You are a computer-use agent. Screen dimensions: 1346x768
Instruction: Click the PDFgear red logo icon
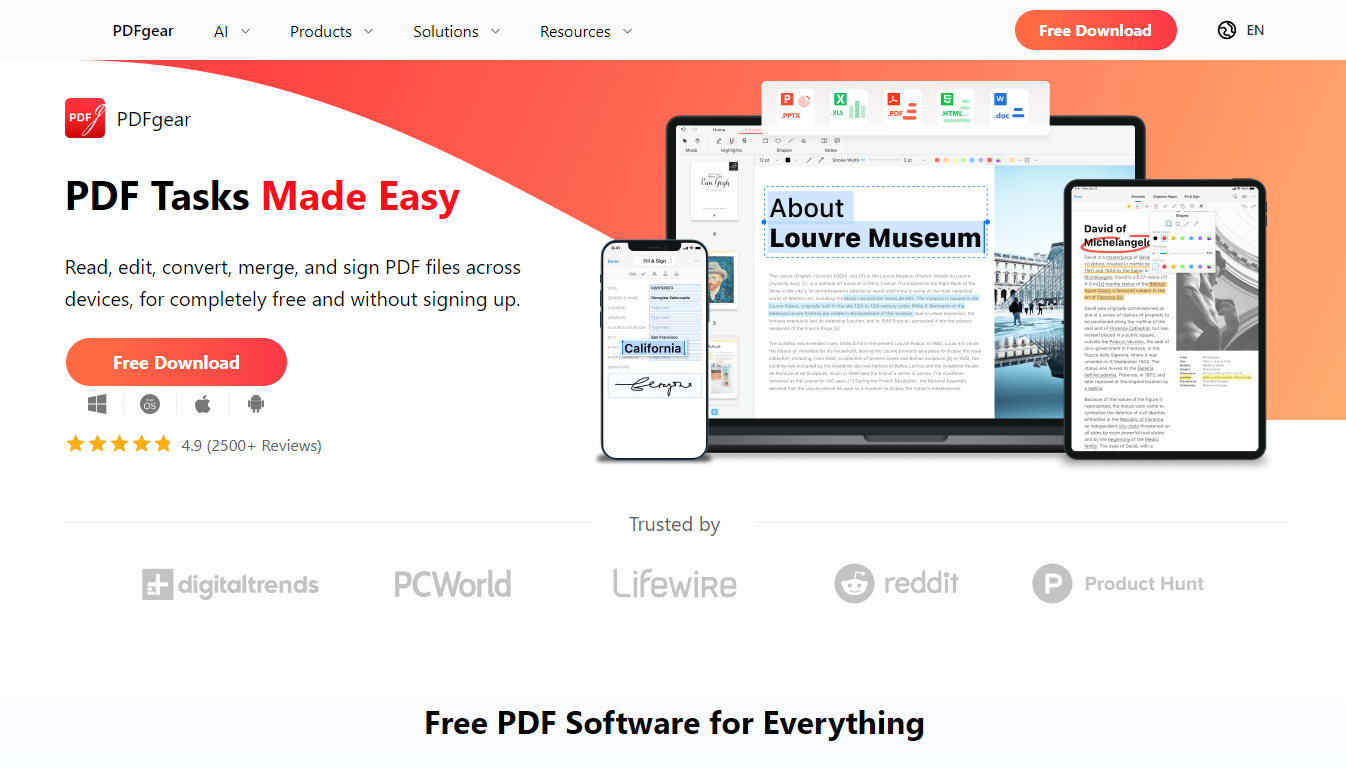point(85,118)
